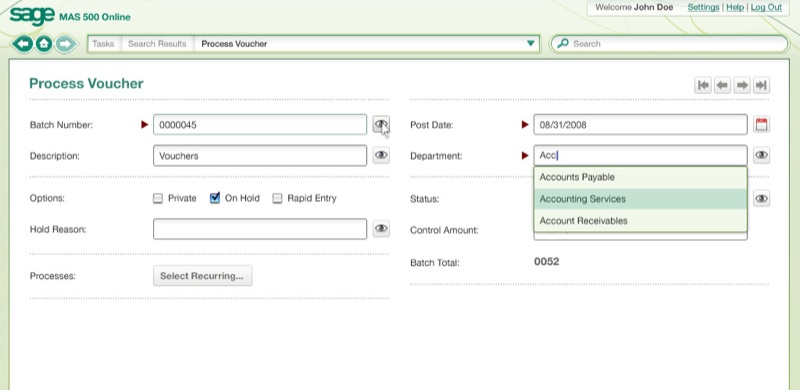
Task: Click the Control Amount label
Action: coord(444,230)
